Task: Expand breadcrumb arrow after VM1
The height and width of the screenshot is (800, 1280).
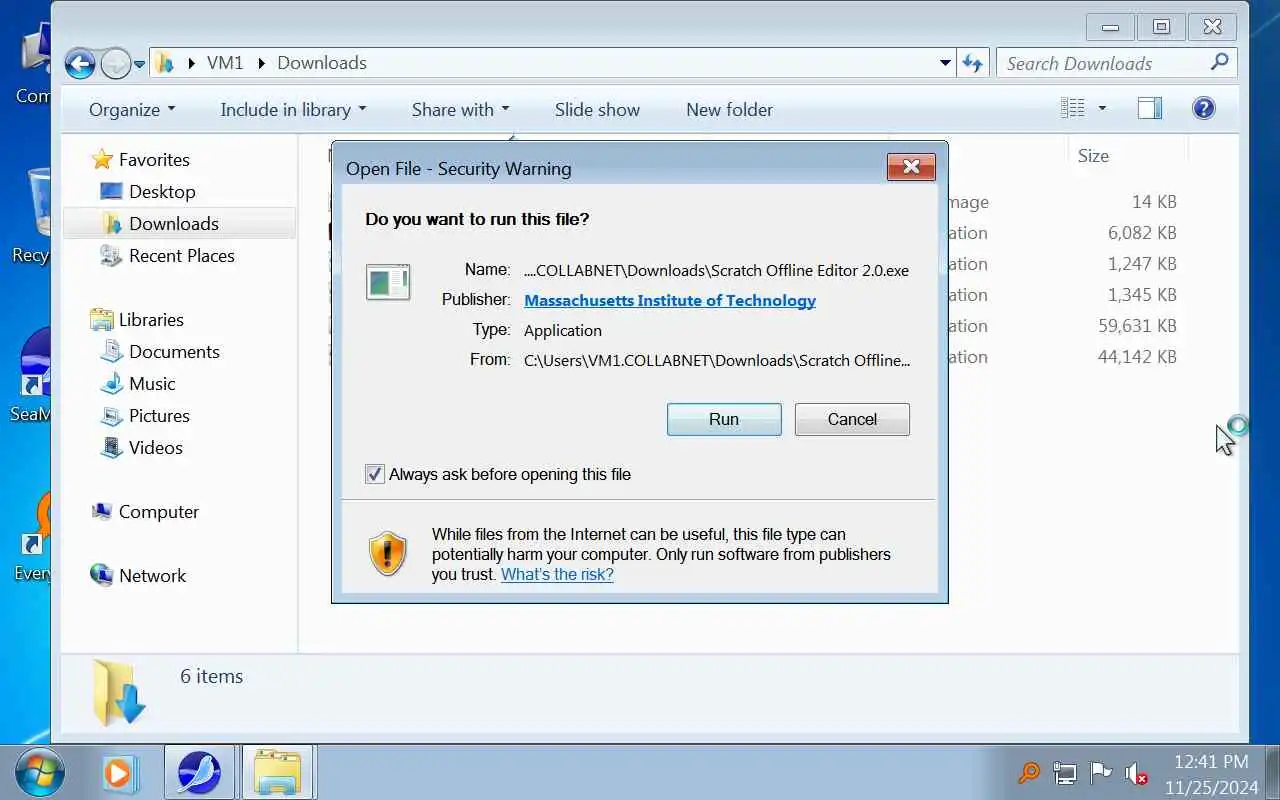Action: click(x=262, y=63)
